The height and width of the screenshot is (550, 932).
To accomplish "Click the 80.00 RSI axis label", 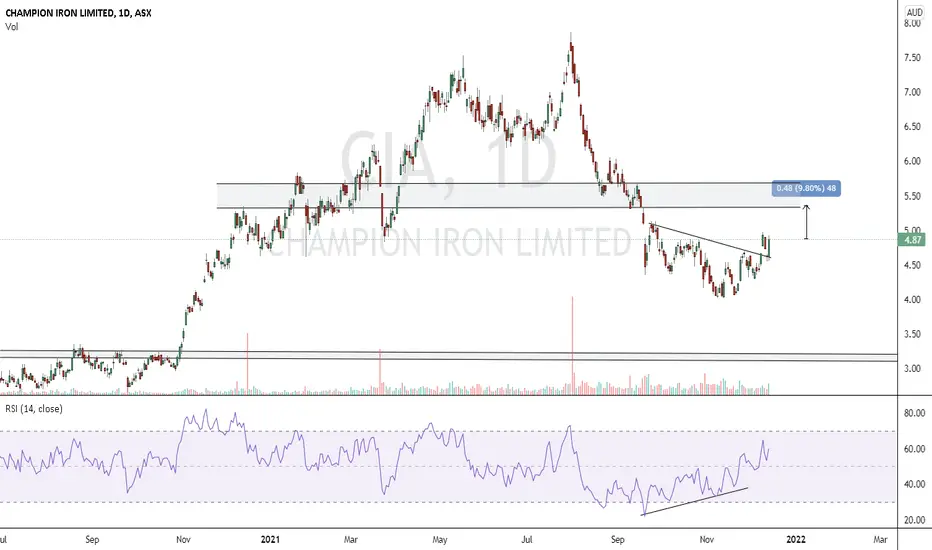I will pyautogui.click(x=914, y=413).
